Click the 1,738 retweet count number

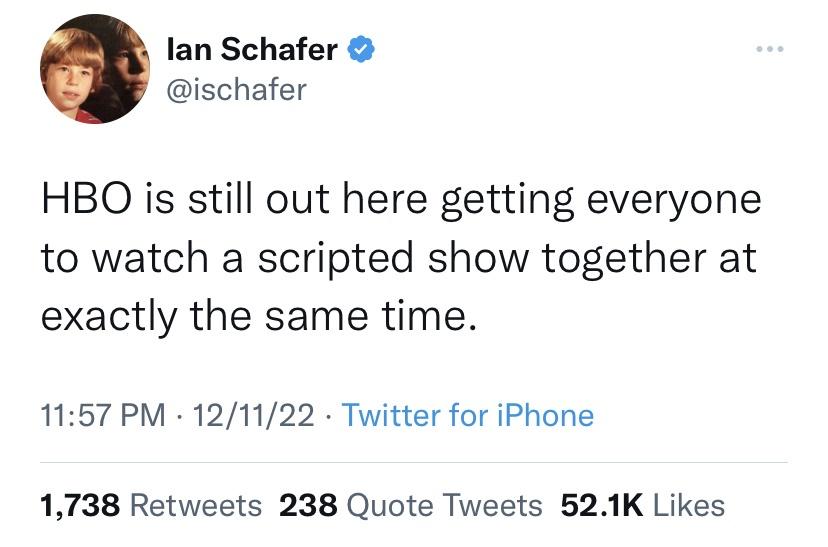point(80,505)
